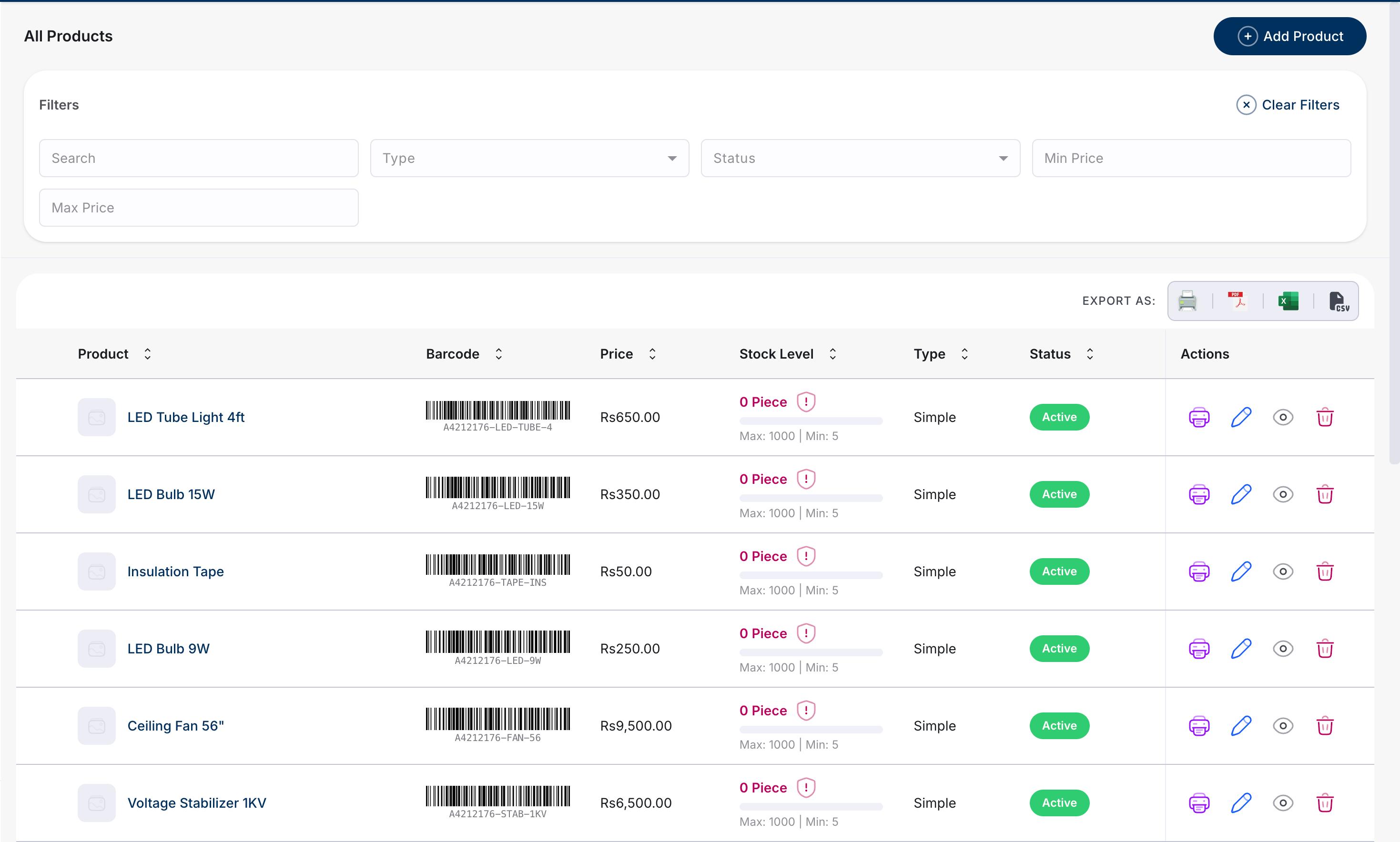Print barcode for Insulation Tape
The width and height of the screenshot is (1400, 842).
click(x=1199, y=572)
